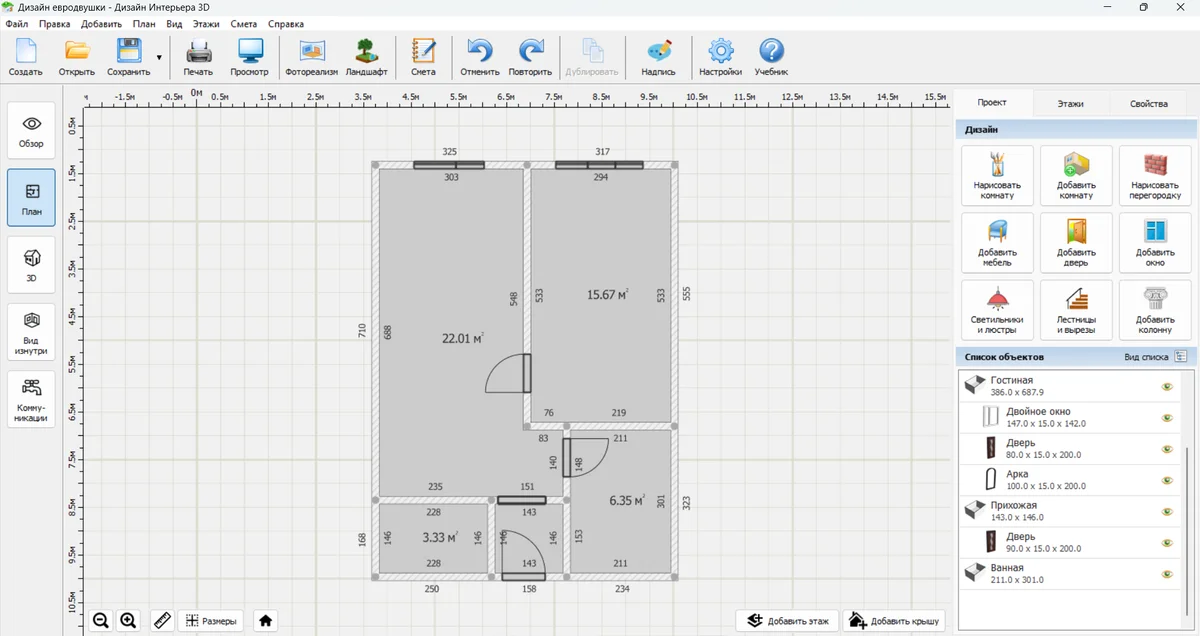Switch to the Свойства tab
The width and height of the screenshot is (1200, 636).
pos(1148,103)
